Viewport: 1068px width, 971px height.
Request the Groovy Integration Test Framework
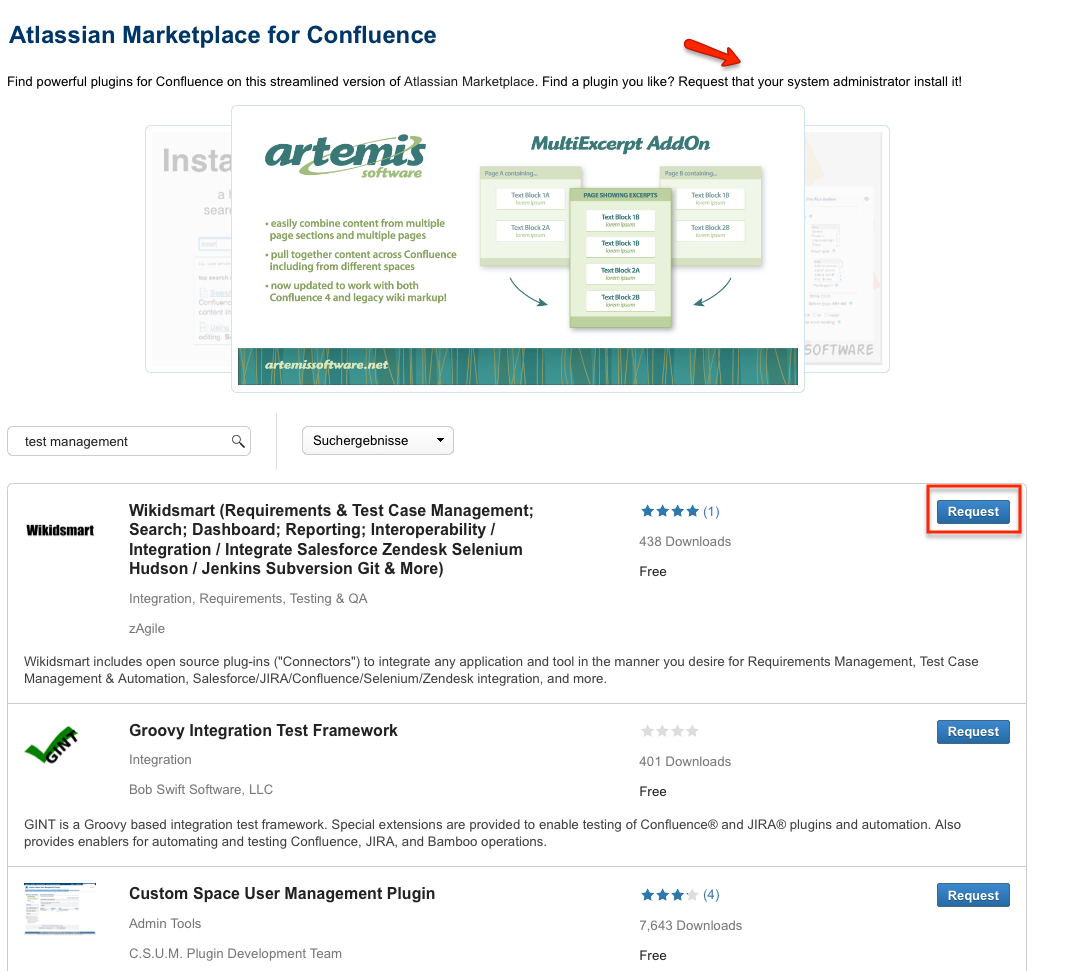tap(973, 731)
